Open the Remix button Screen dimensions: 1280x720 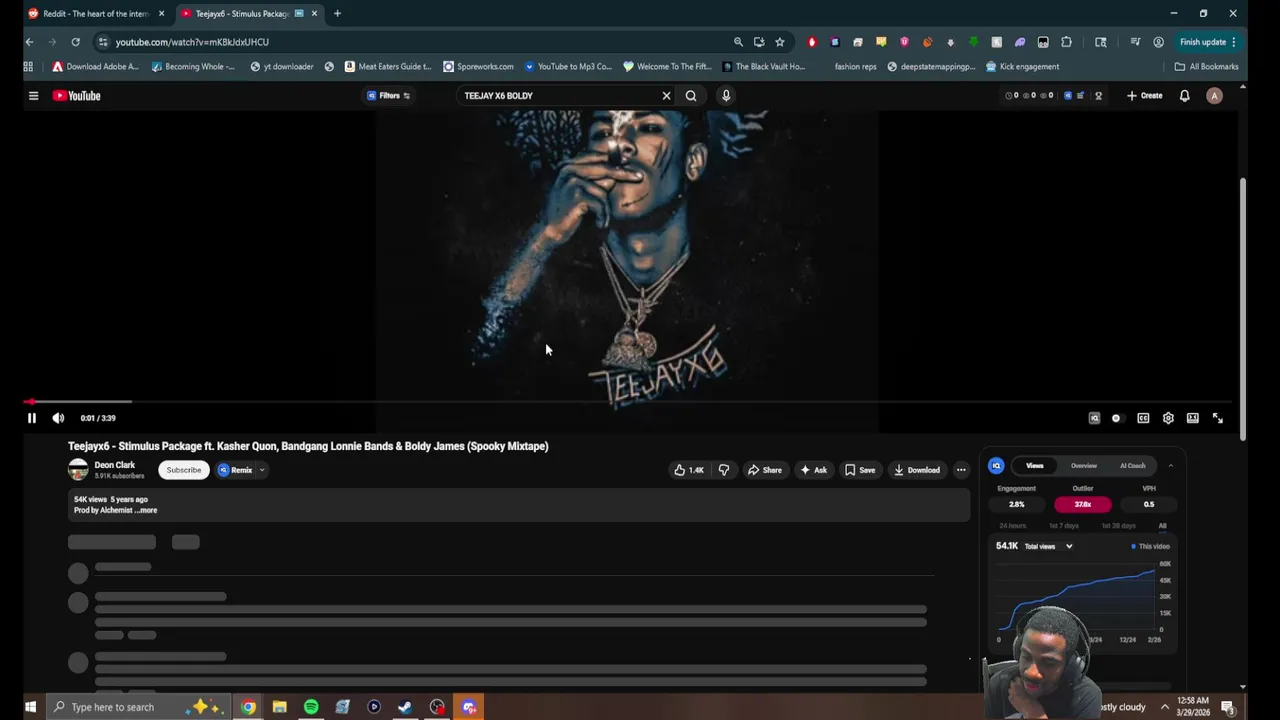[236, 470]
